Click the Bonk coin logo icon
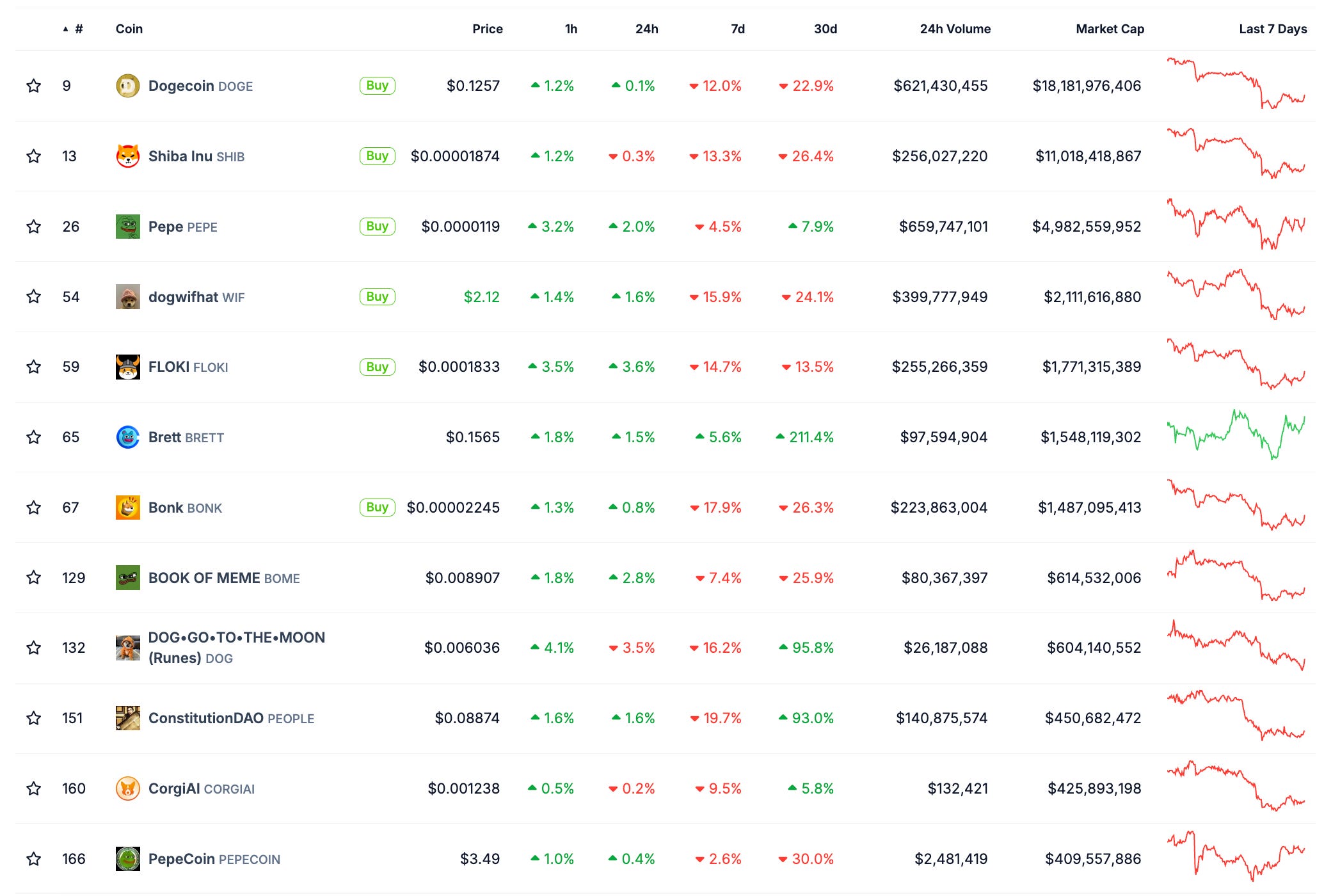This screenshot has height=896, width=1340. pos(127,508)
